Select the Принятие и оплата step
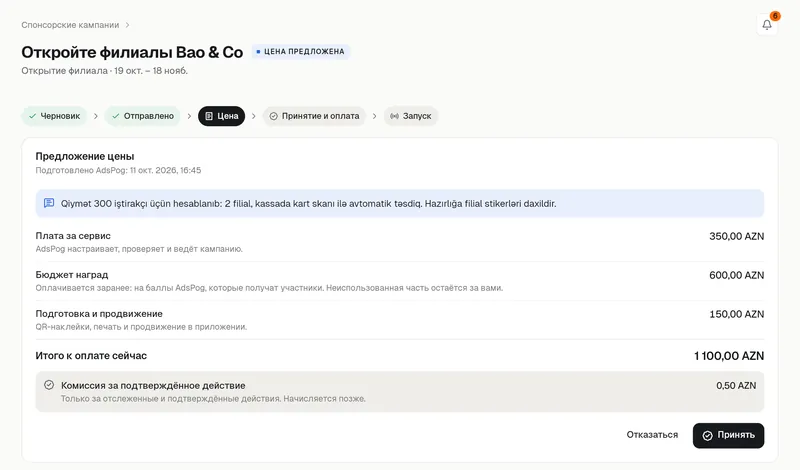The width and height of the screenshot is (800, 470). (x=314, y=116)
